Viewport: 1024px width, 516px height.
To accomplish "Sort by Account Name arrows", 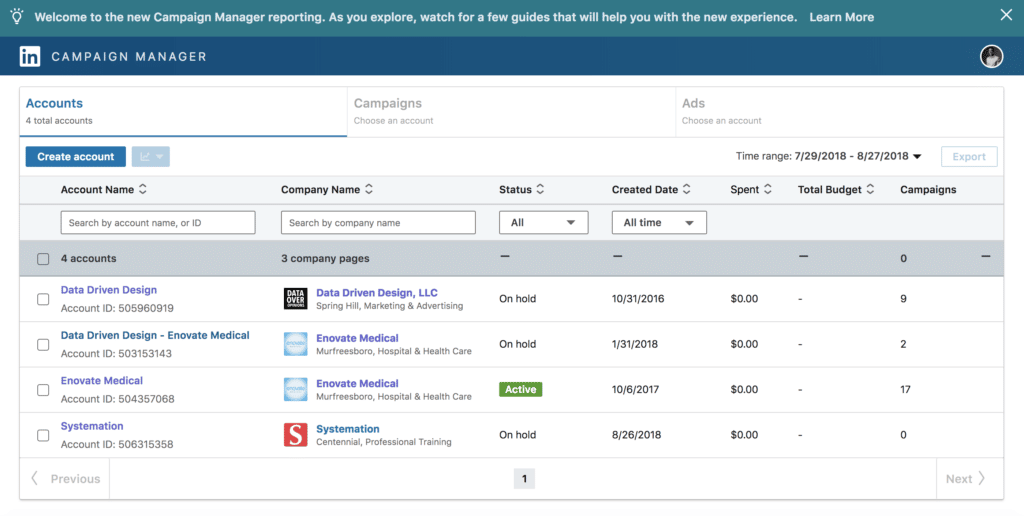I will pyautogui.click(x=142, y=189).
